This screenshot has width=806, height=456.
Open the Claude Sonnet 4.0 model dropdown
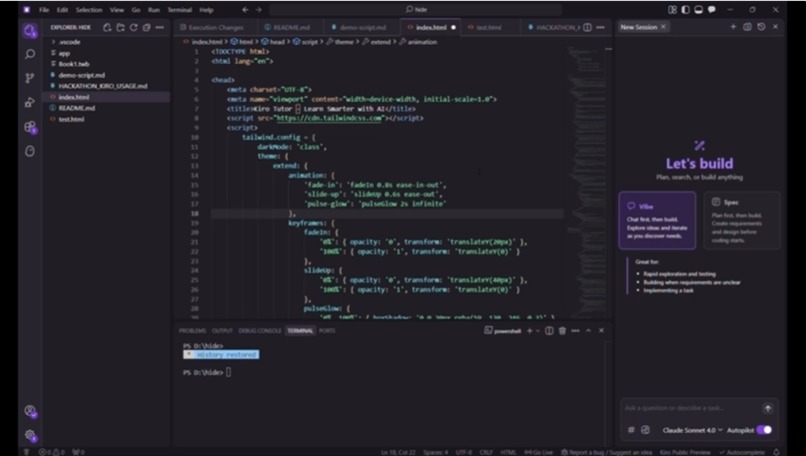click(692, 430)
